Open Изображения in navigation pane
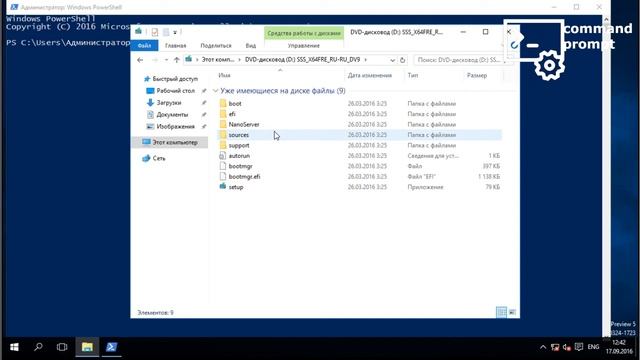The image size is (640, 360). 171,127
